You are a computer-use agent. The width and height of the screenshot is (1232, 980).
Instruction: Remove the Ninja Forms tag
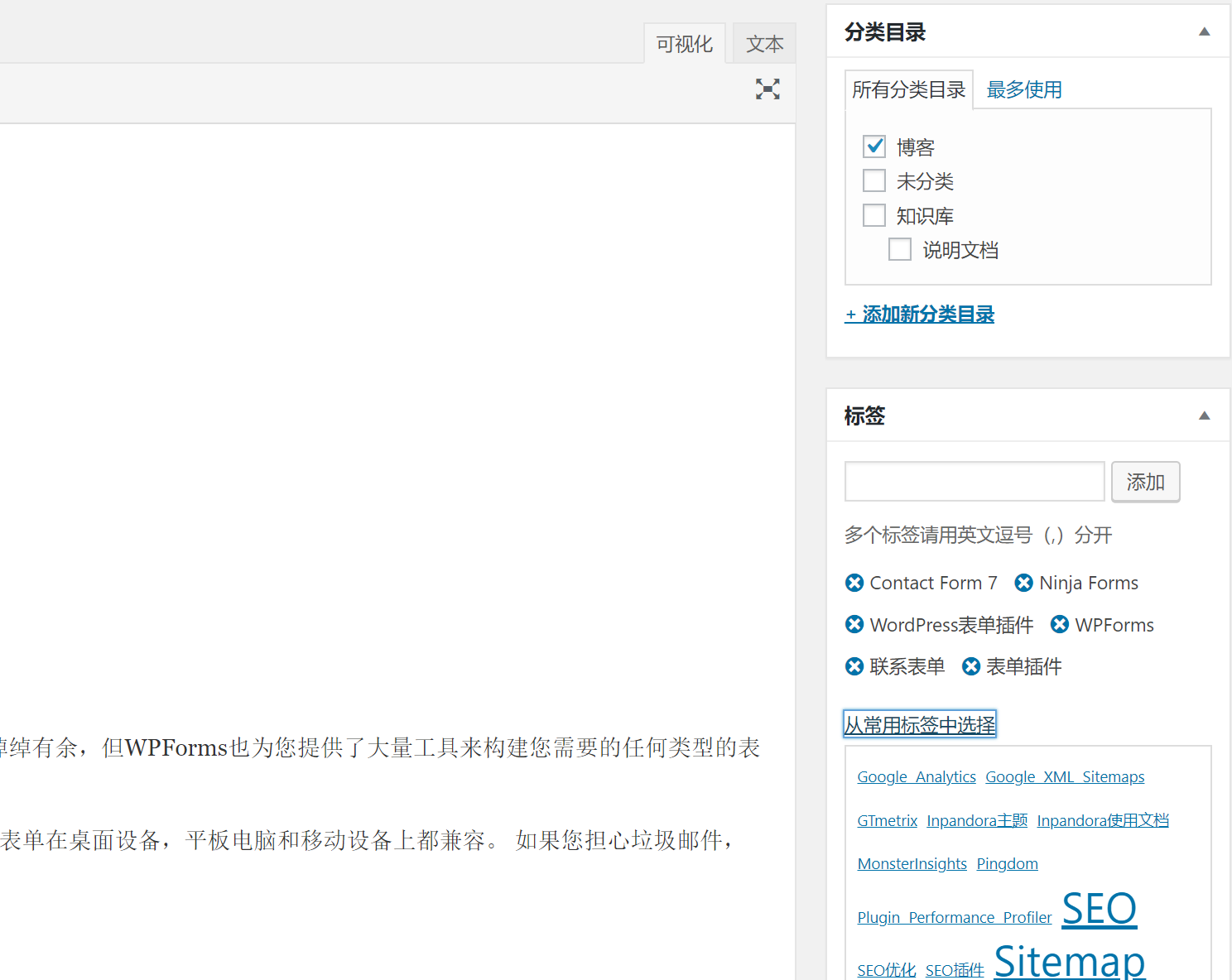(1023, 583)
